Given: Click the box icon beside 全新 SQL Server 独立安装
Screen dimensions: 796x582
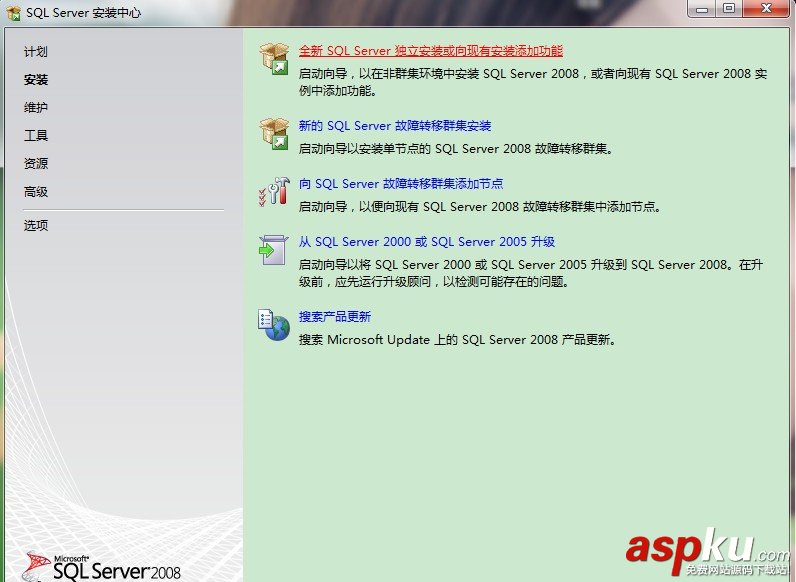Looking at the screenshot, I should (274, 59).
